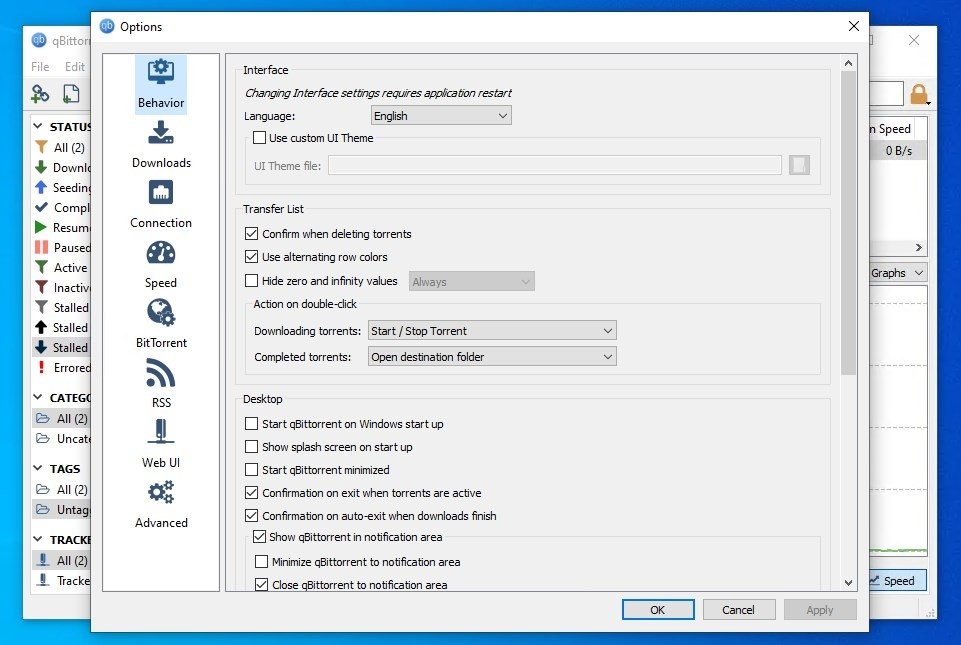This screenshot has width=961, height=645.
Task: Open the Language dropdown
Action: coord(441,116)
